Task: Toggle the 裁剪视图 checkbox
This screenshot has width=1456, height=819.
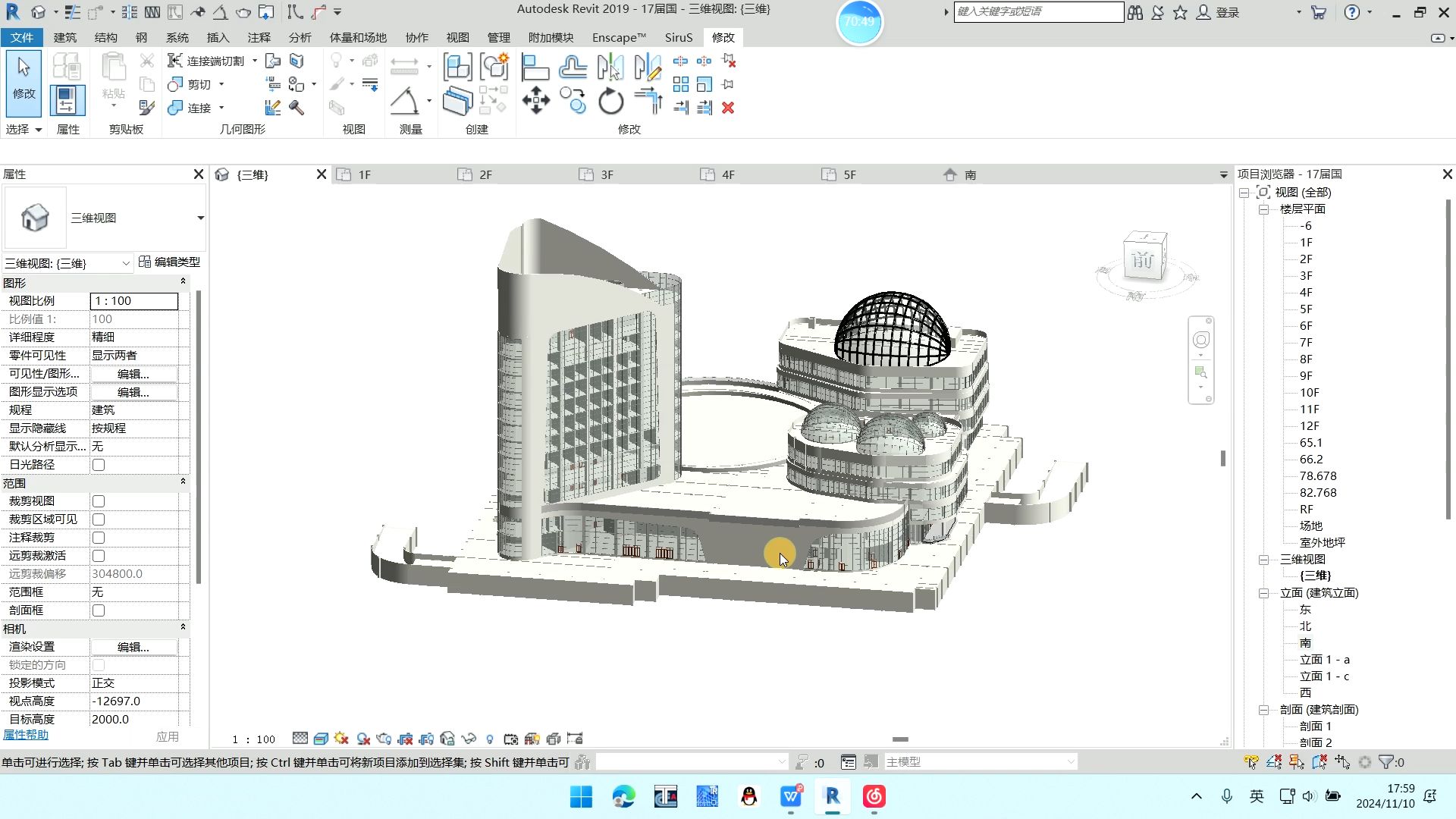Action: (x=98, y=501)
